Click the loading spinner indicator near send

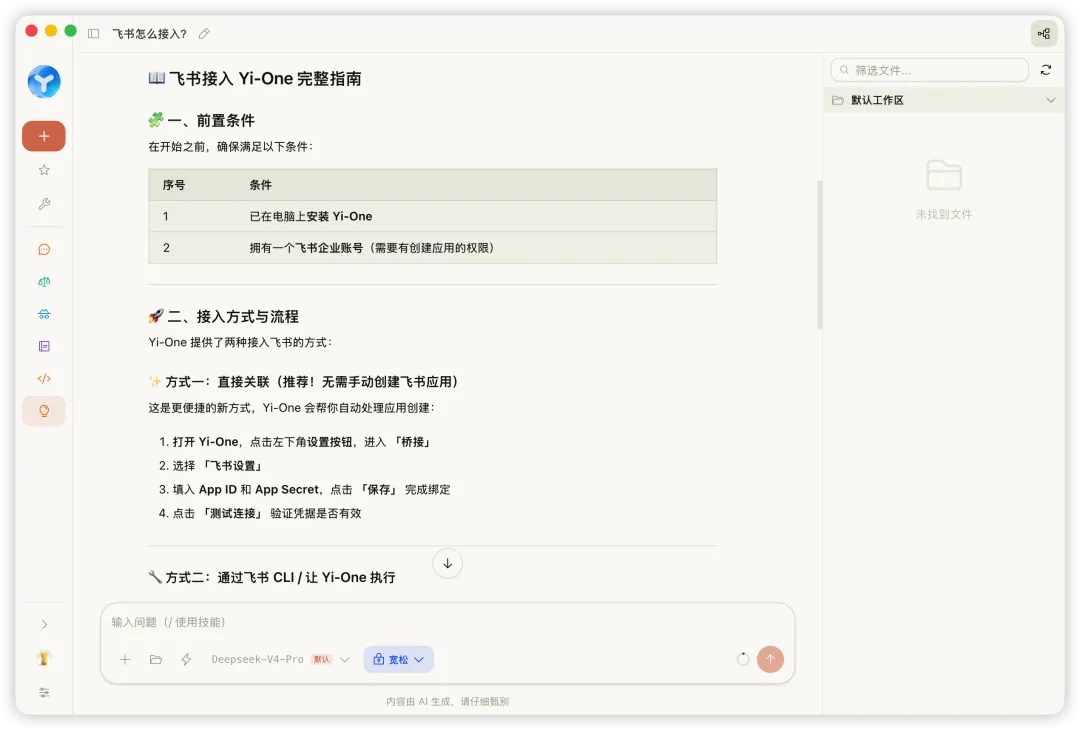pyautogui.click(x=742, y=660)
